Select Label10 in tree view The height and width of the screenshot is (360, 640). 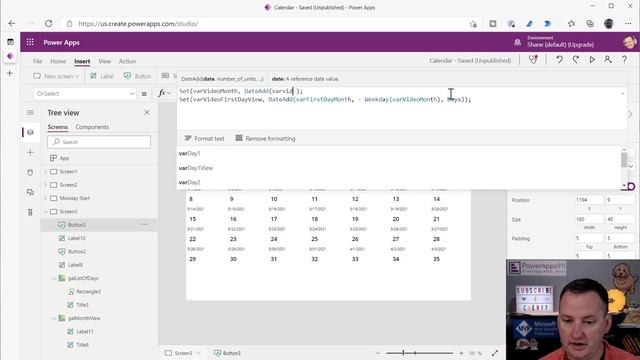click(x=76, y=238)
